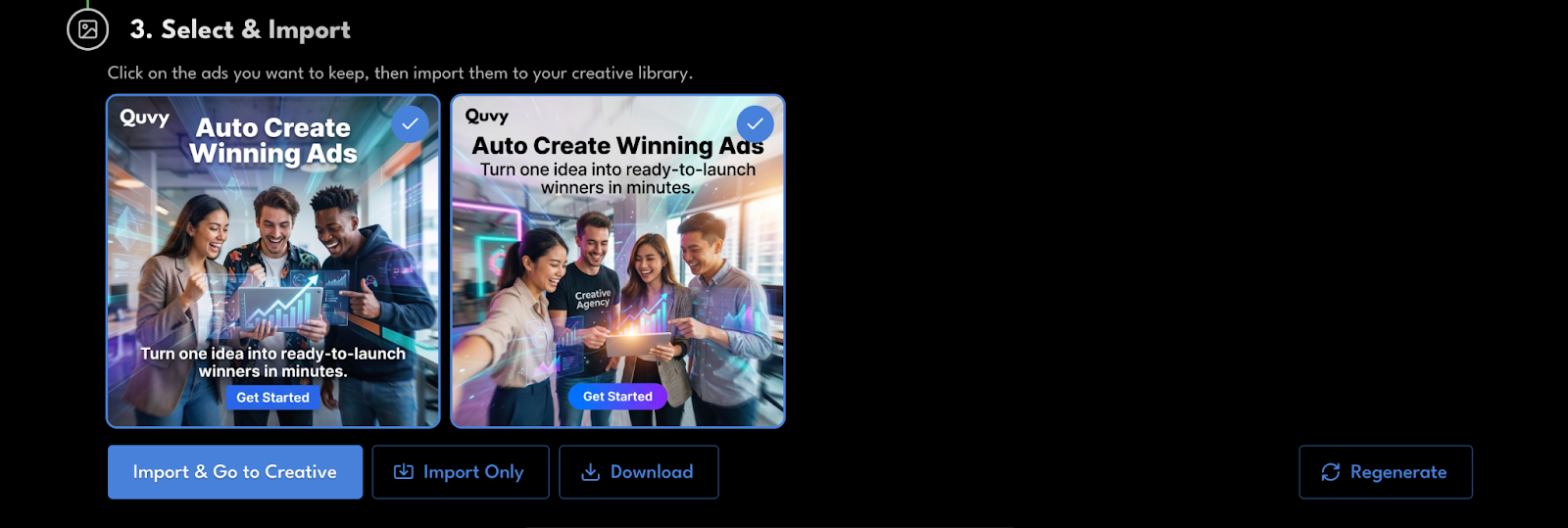Click the Download button label
The height and width of the screenshot is (528, 1568).
coord(652,472)
